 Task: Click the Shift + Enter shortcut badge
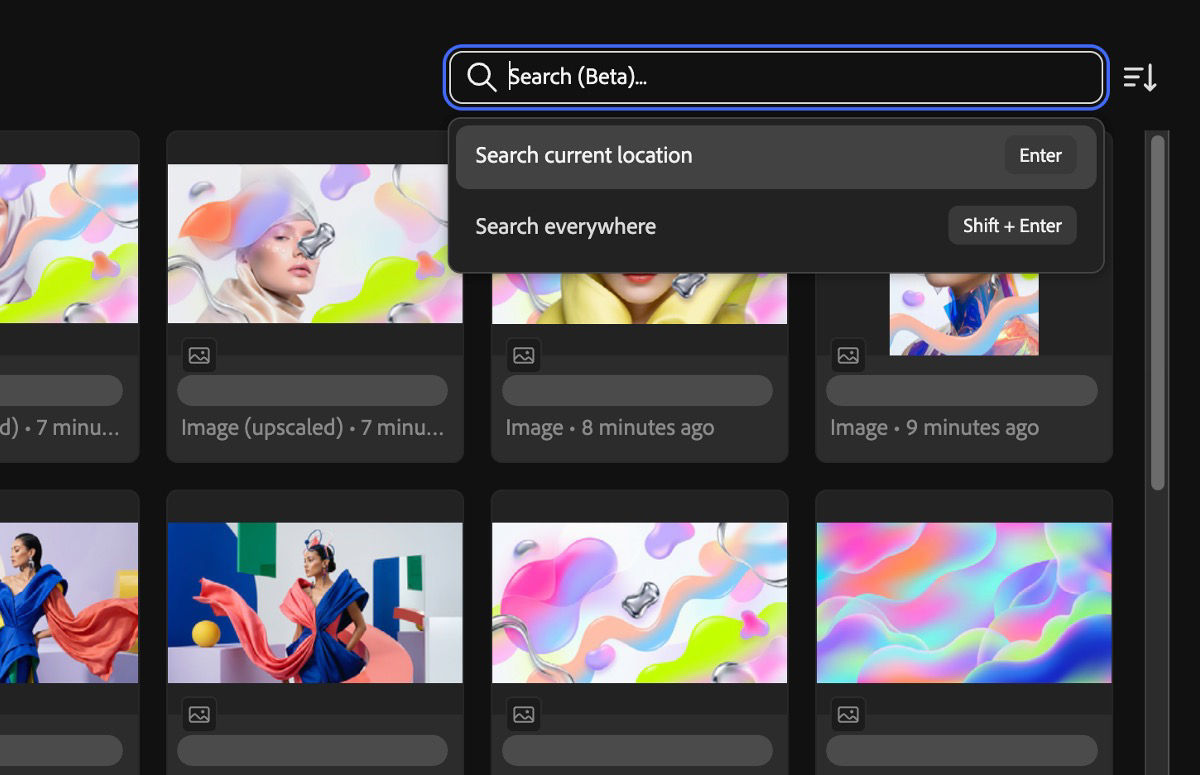pos(1012,226)
